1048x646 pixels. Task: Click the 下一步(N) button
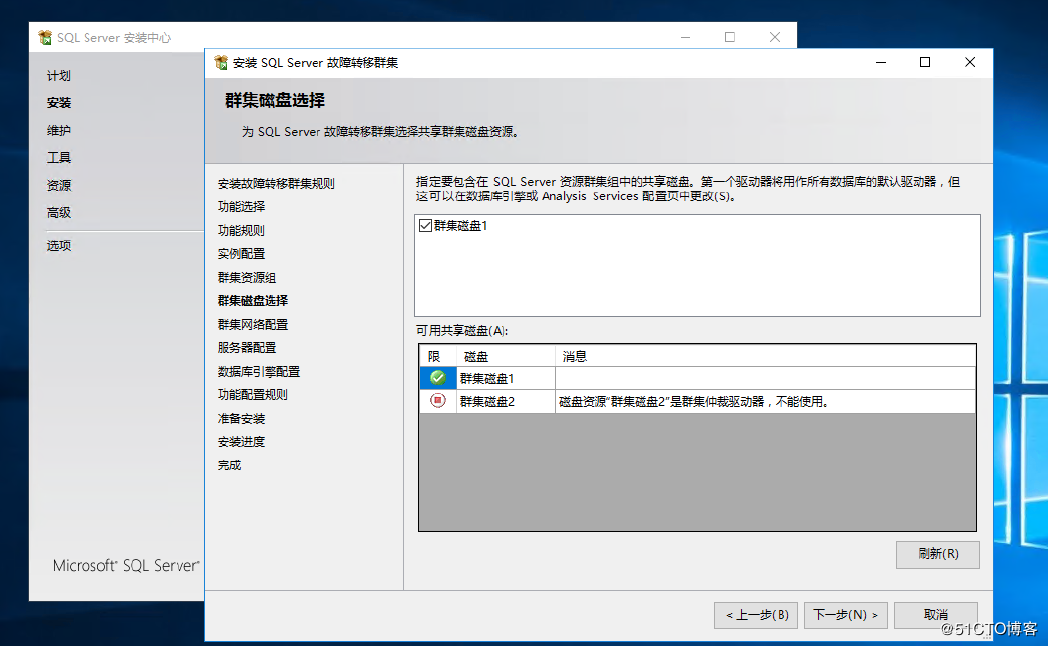coord(845,615)
